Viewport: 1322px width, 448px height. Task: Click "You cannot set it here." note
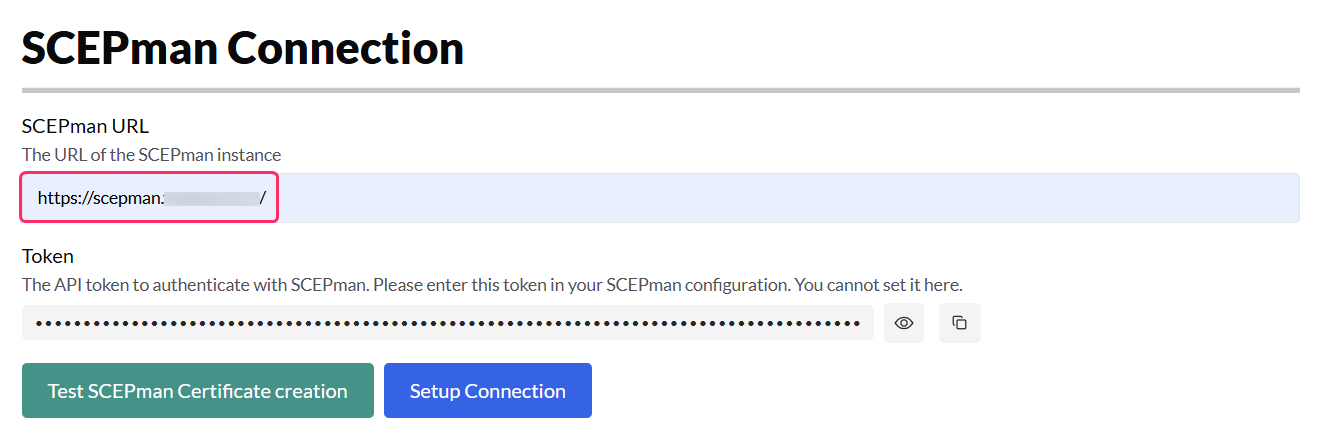(x=878, y=285)
